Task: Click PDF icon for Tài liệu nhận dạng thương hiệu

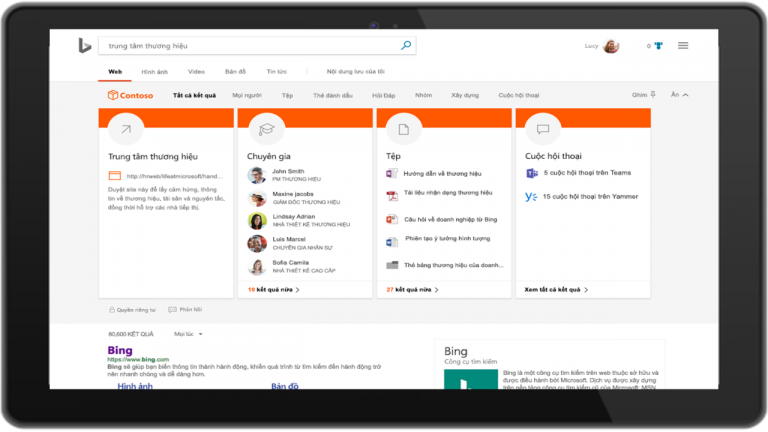Action: point(392,196)
